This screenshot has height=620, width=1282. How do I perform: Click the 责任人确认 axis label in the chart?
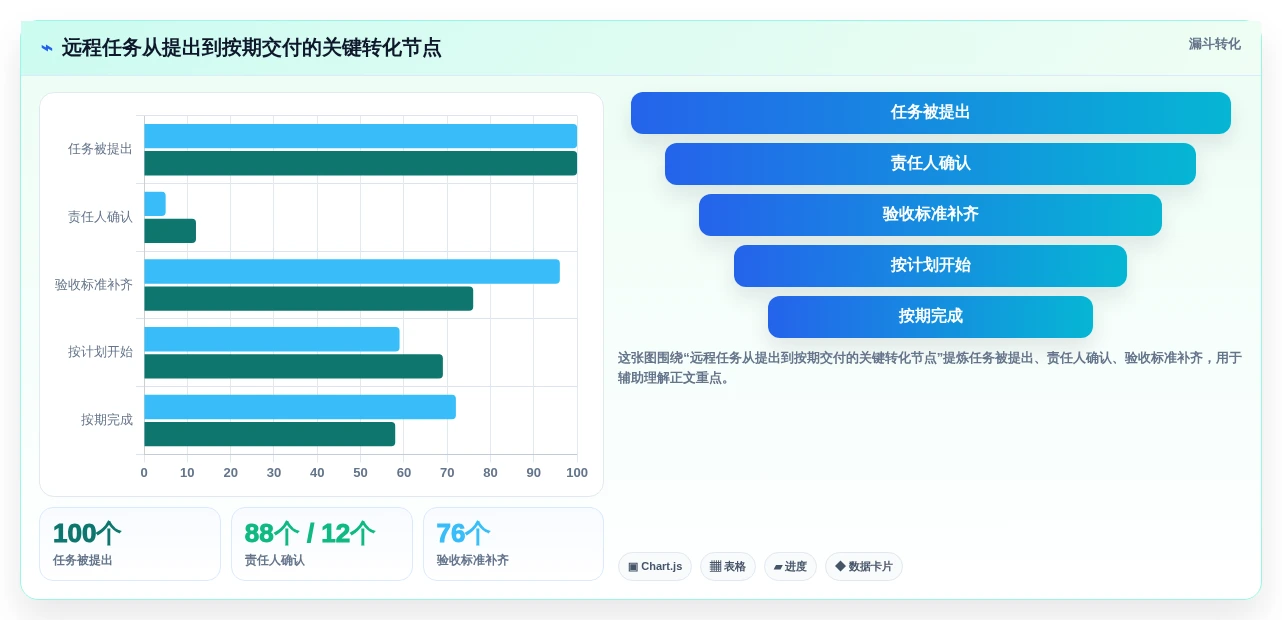(100, 217)
